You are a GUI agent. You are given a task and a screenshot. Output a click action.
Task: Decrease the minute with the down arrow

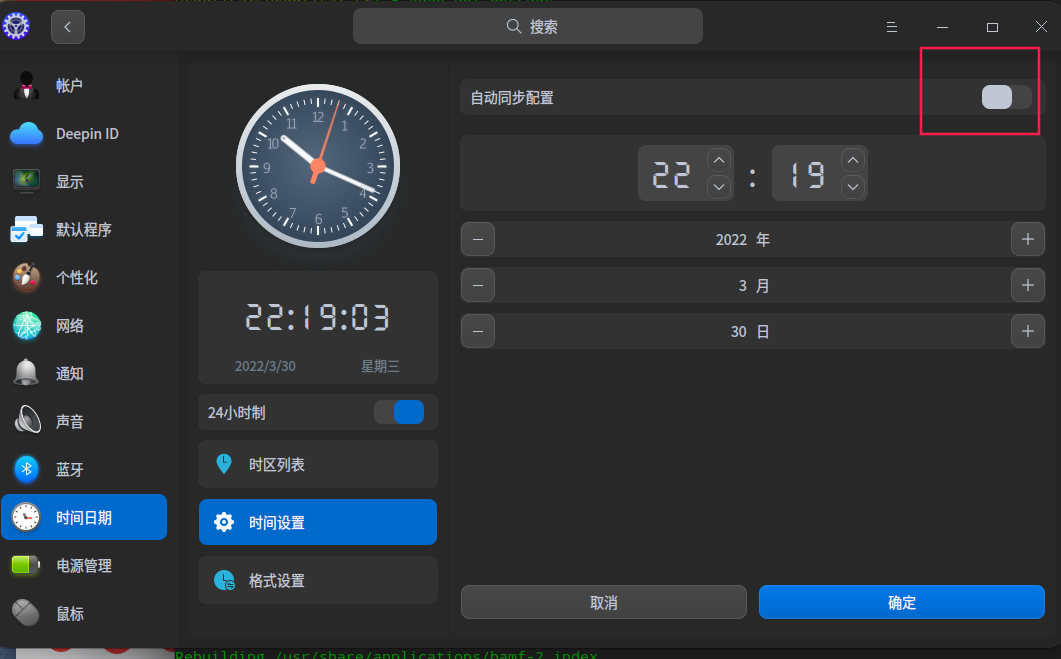[x=852, y=186]
